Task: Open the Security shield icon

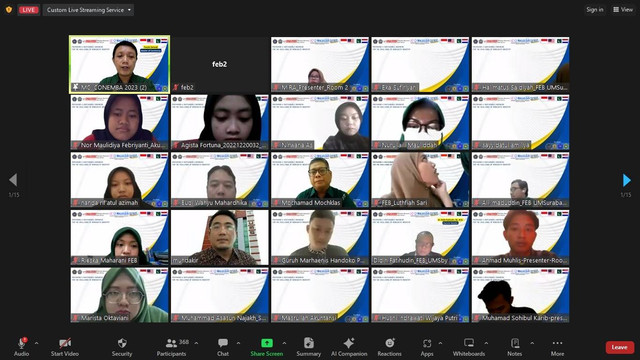Action: pyautogui.click(x=122, y=343)
